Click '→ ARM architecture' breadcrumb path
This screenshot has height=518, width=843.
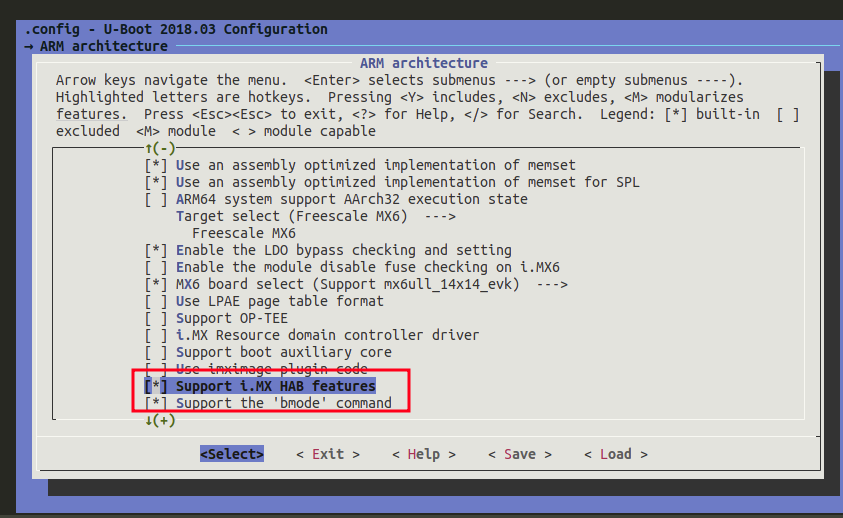click(96, 46)
